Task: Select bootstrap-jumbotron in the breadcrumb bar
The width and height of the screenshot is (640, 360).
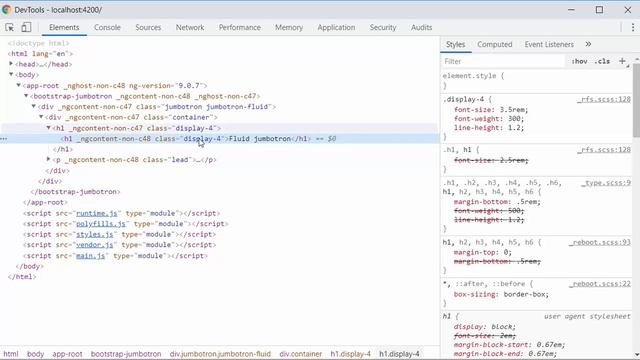Action: coord(126,354)
